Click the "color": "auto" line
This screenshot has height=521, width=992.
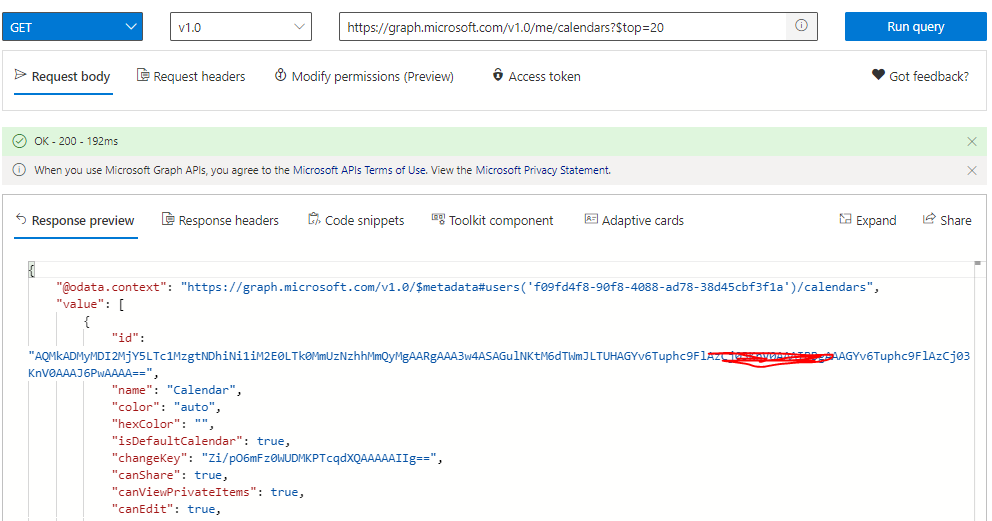tap(166, 407)
